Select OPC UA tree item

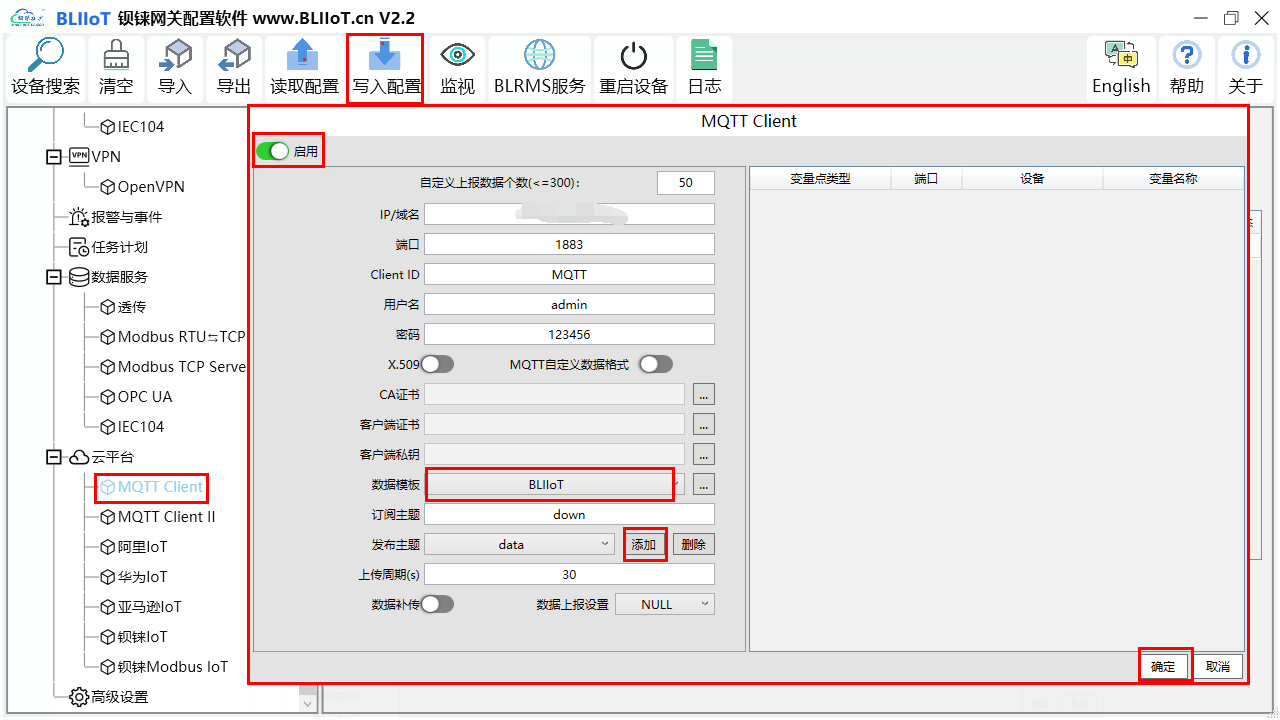pyautogui.click(x=136, y=397)
